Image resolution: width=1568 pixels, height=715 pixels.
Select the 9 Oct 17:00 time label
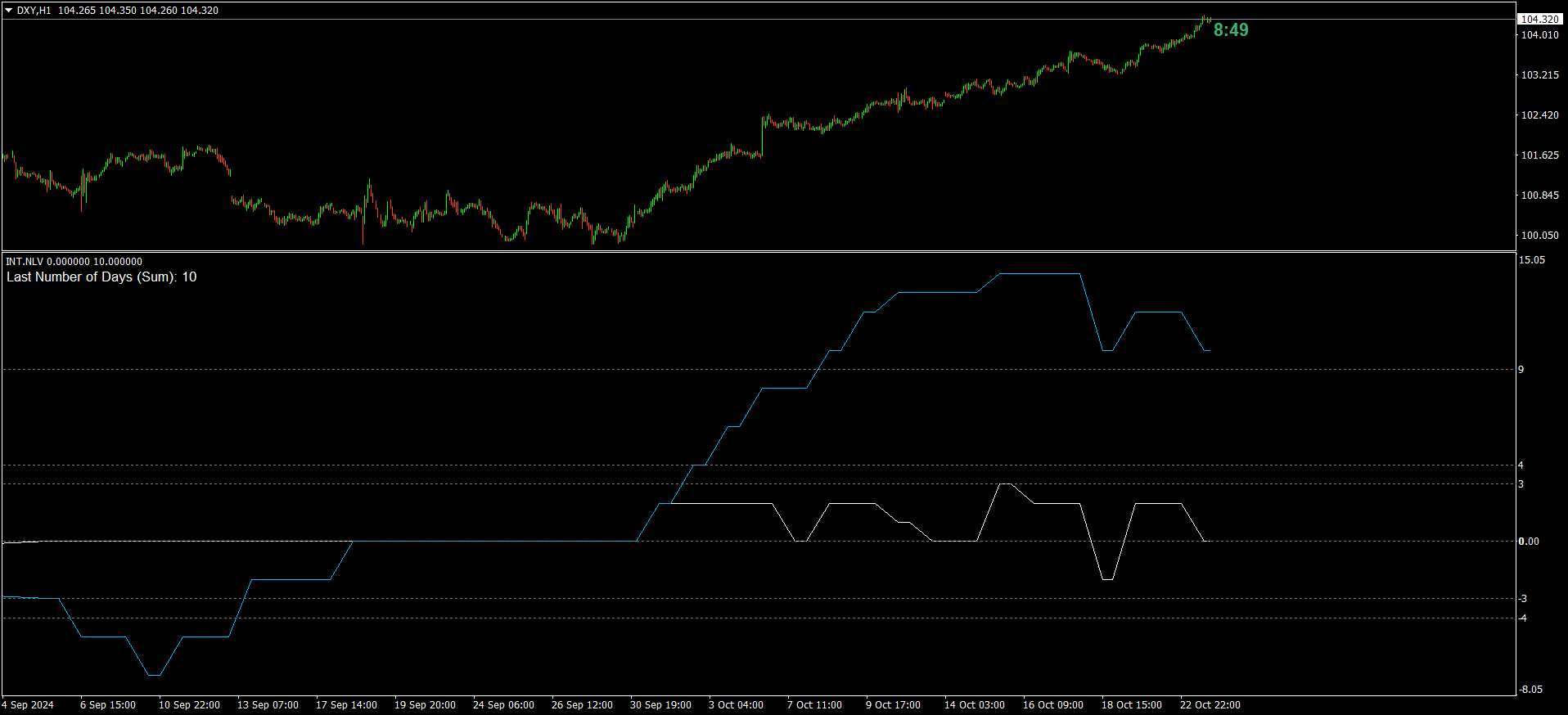pos(893,705)
